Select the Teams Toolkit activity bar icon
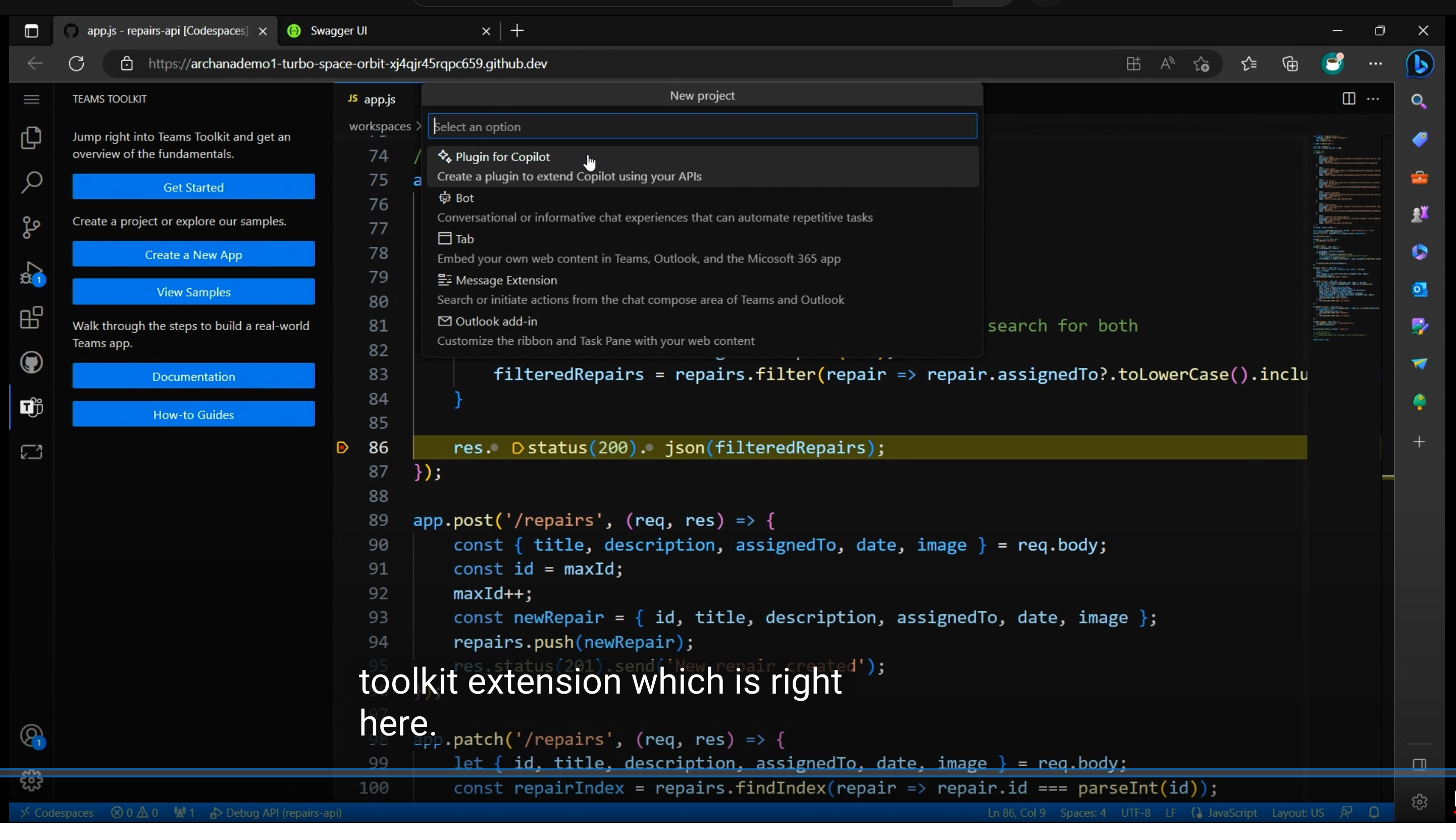 pyautogui.click(x=31, y=408)
